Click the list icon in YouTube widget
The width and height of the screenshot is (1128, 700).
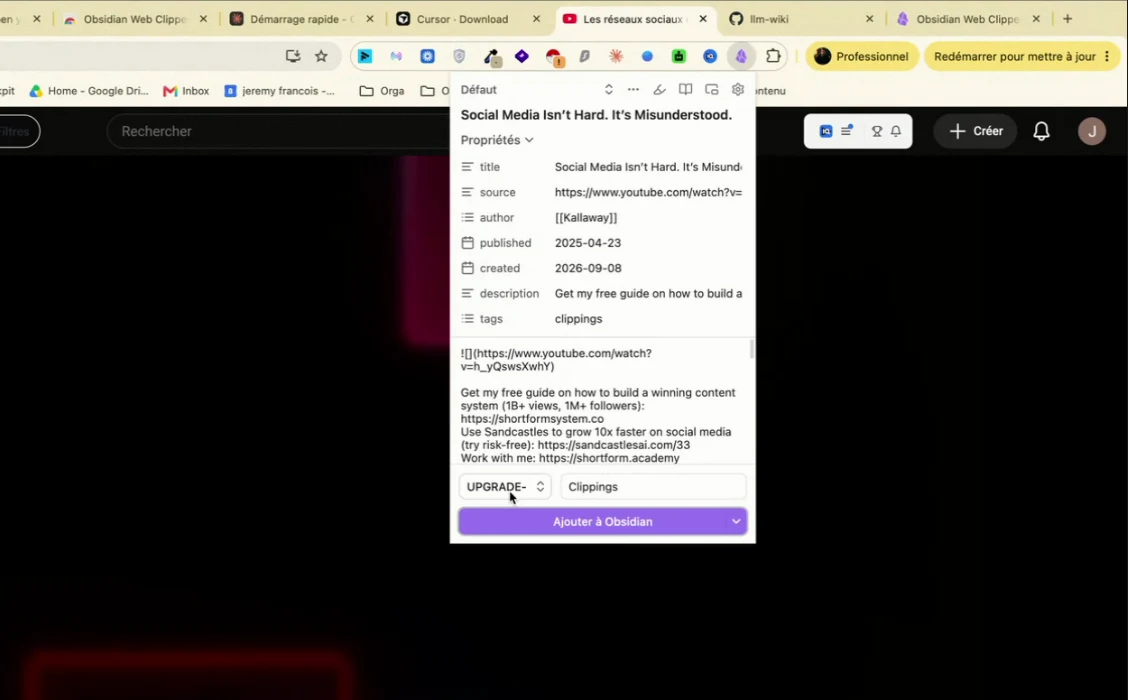[847, 130]
